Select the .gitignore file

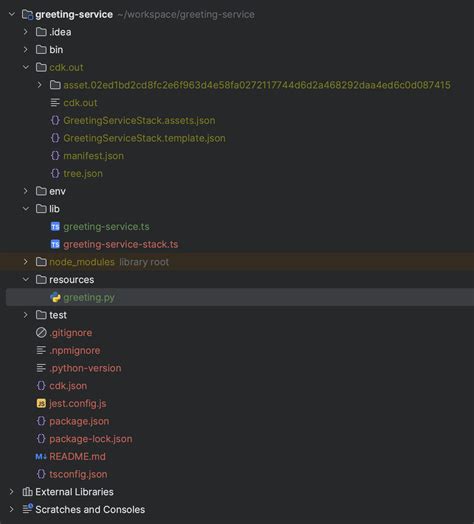click(x=71, y=333)
